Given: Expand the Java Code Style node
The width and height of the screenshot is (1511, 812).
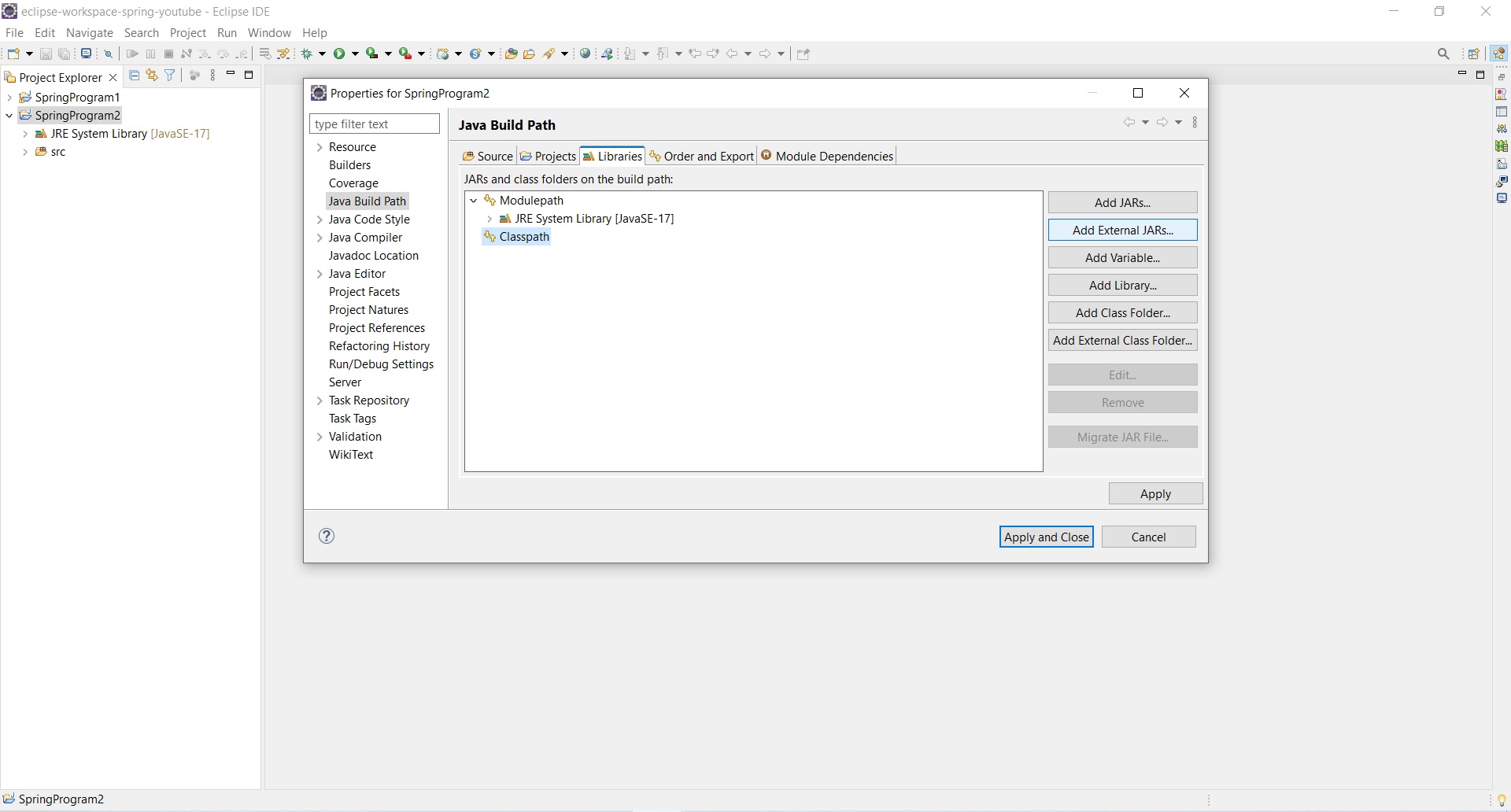Looking at the screenshot, I should point(320,220).
